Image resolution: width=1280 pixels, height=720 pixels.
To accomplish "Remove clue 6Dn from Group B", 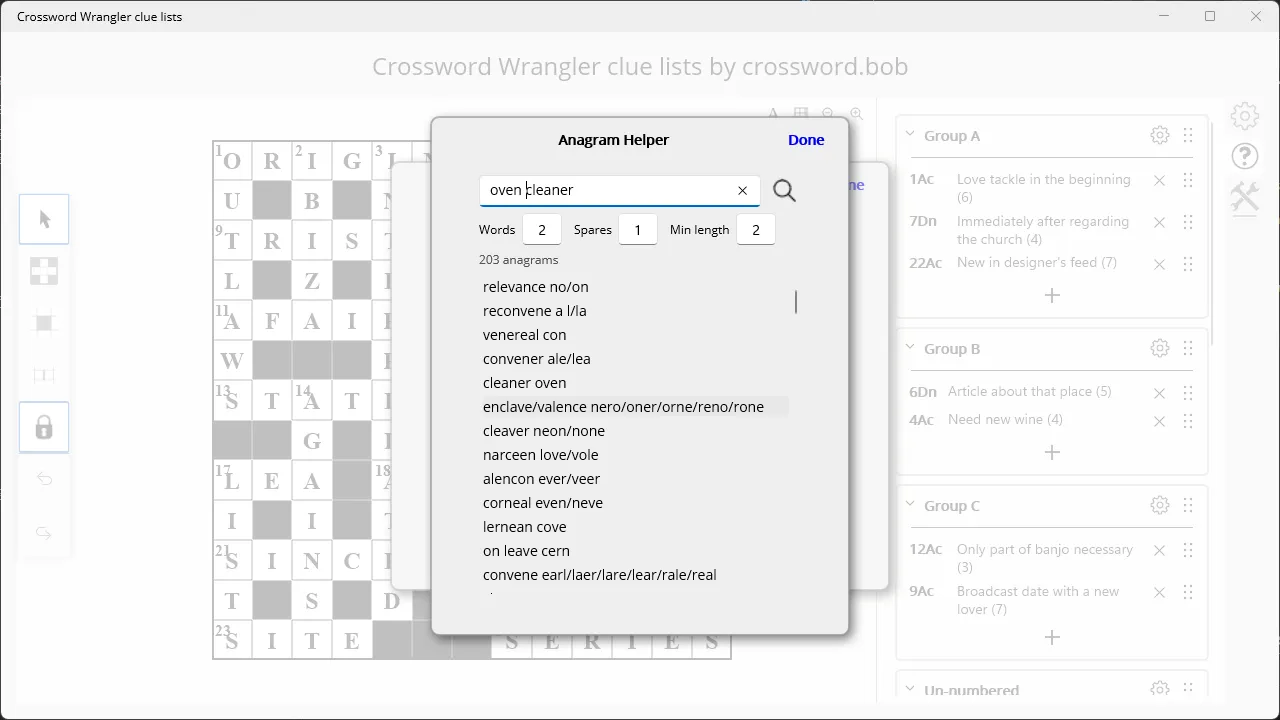I will (x=1159, y=393).
